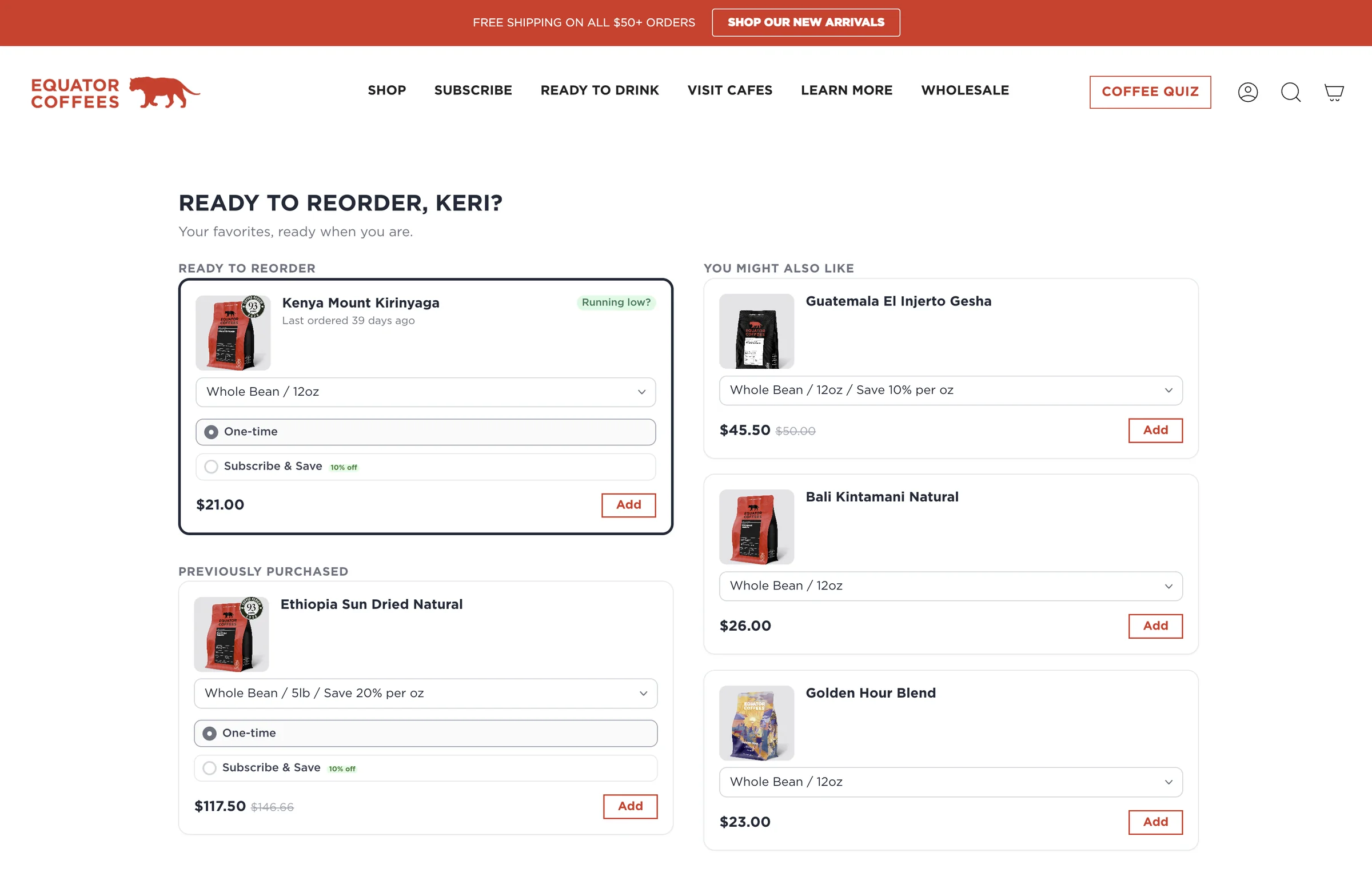Click Golden Hour Blend bag thumbnail

tap(756, 723)
